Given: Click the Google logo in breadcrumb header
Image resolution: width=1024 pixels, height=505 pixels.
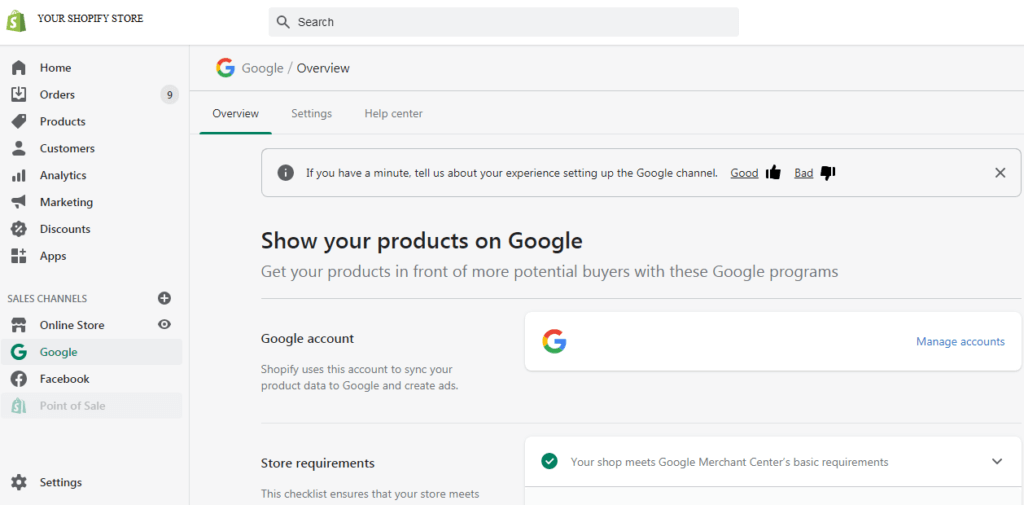Looking at the screenshot, I should point(225,68).
